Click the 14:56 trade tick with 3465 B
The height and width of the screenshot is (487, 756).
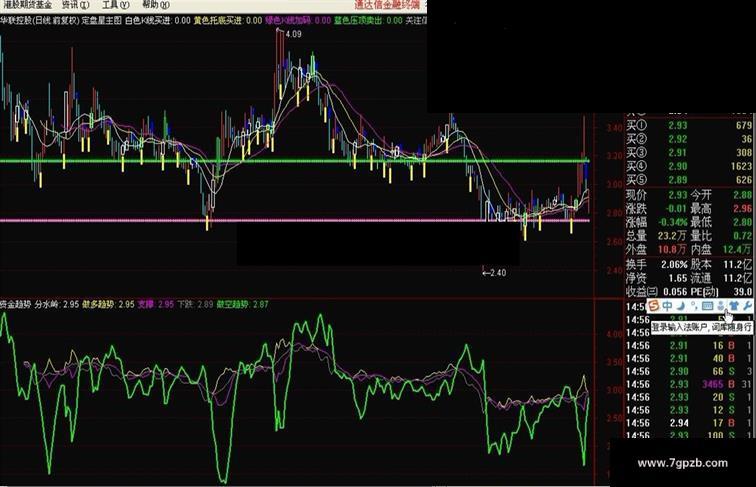coord(689,384)
